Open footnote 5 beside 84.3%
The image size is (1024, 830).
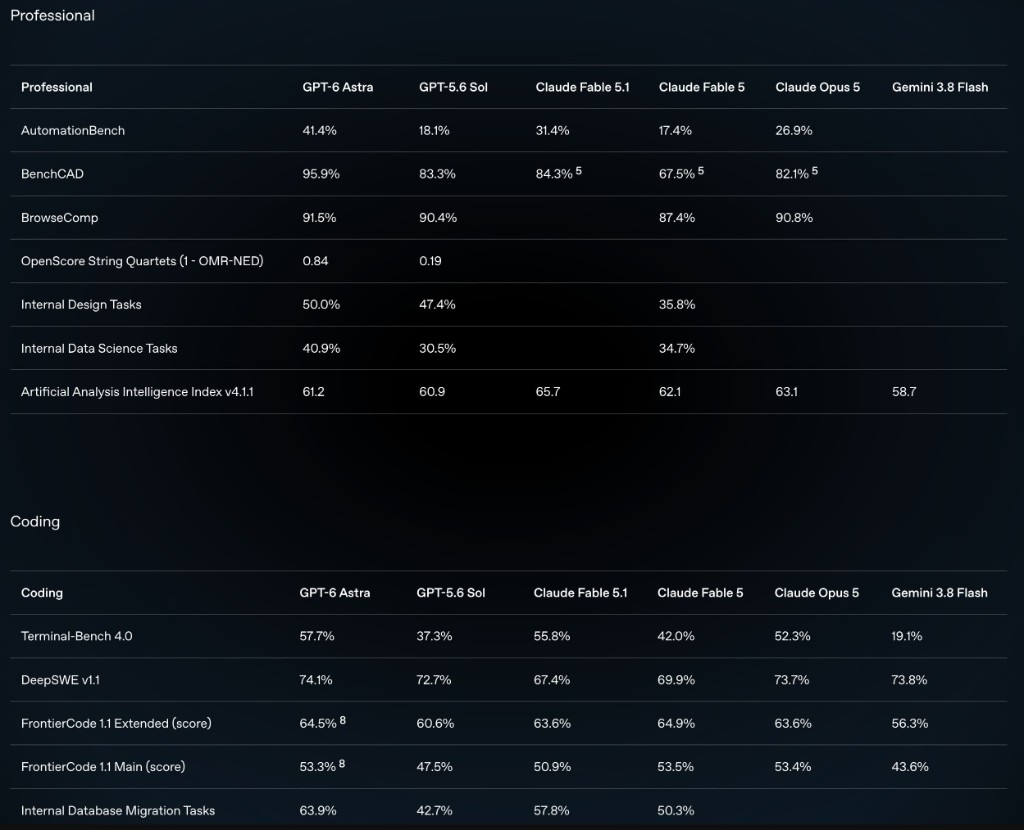pos(579,170)
